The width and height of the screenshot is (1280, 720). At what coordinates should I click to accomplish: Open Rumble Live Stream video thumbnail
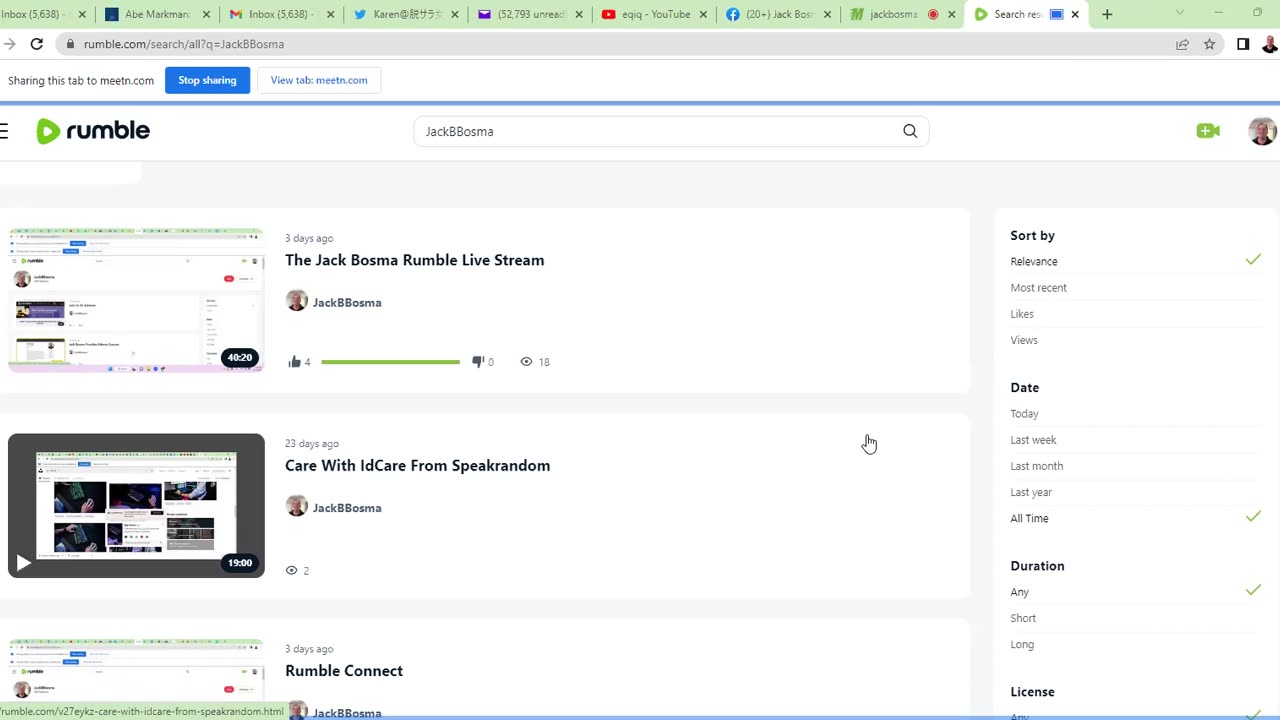(x=136, y=300)
